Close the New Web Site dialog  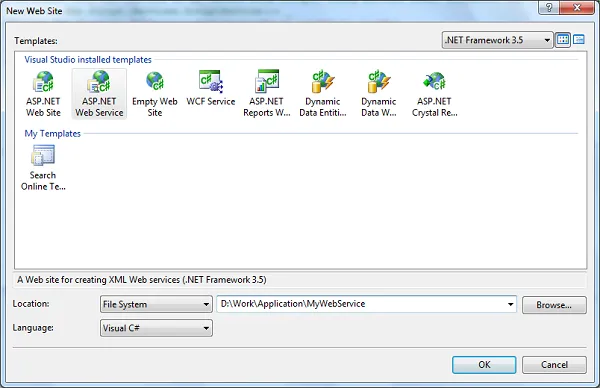coord(577,7)
